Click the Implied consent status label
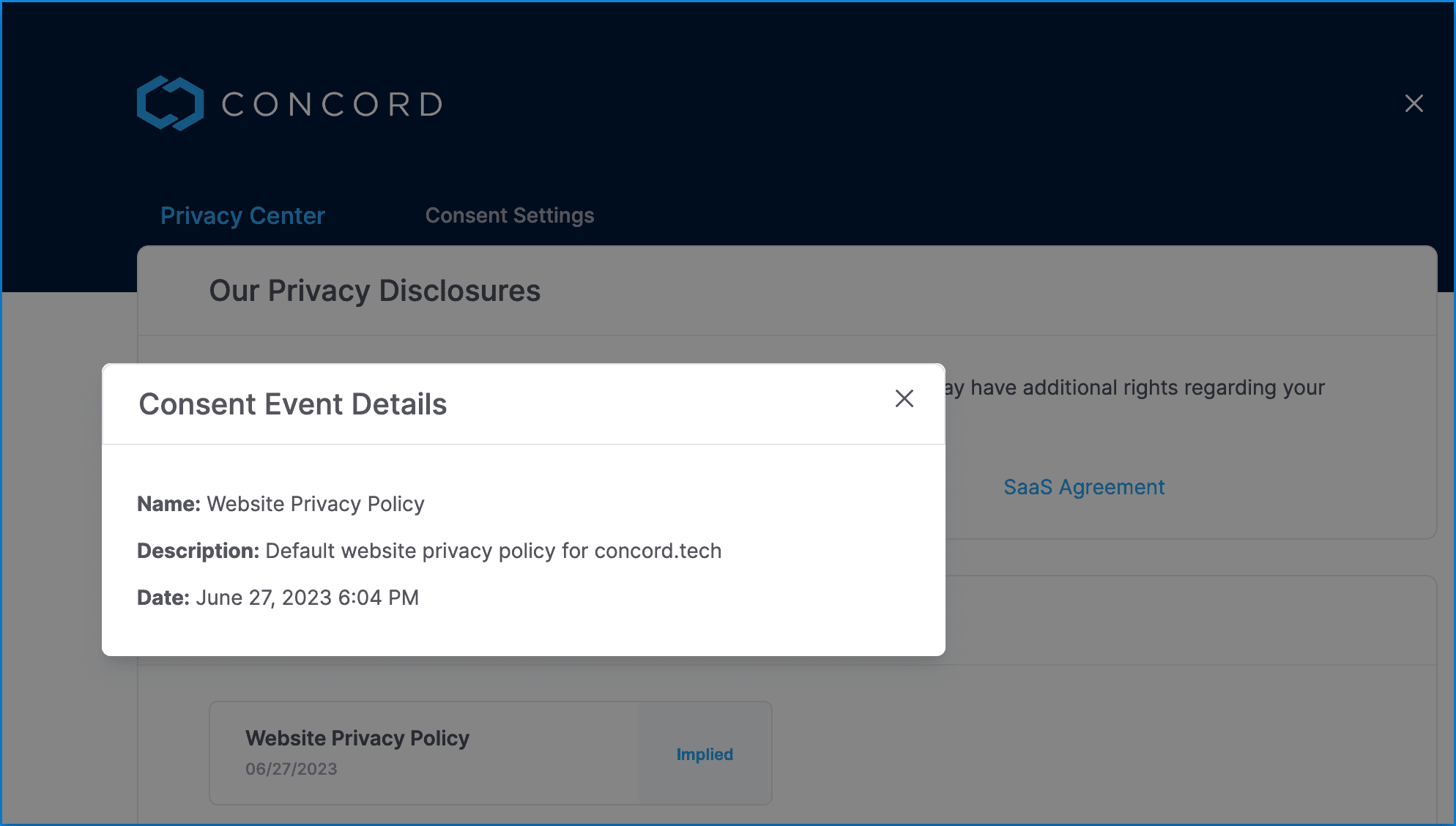This screenshot has height=826, width=1456. tap(705, 754)
